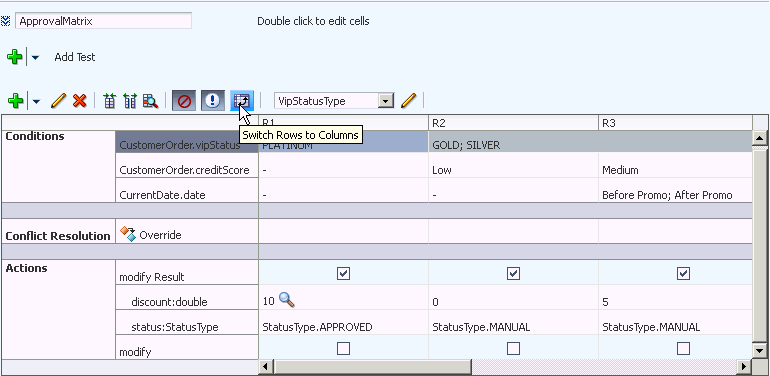
Task: Select the R3 column header
Action: (x=675, y=123)
